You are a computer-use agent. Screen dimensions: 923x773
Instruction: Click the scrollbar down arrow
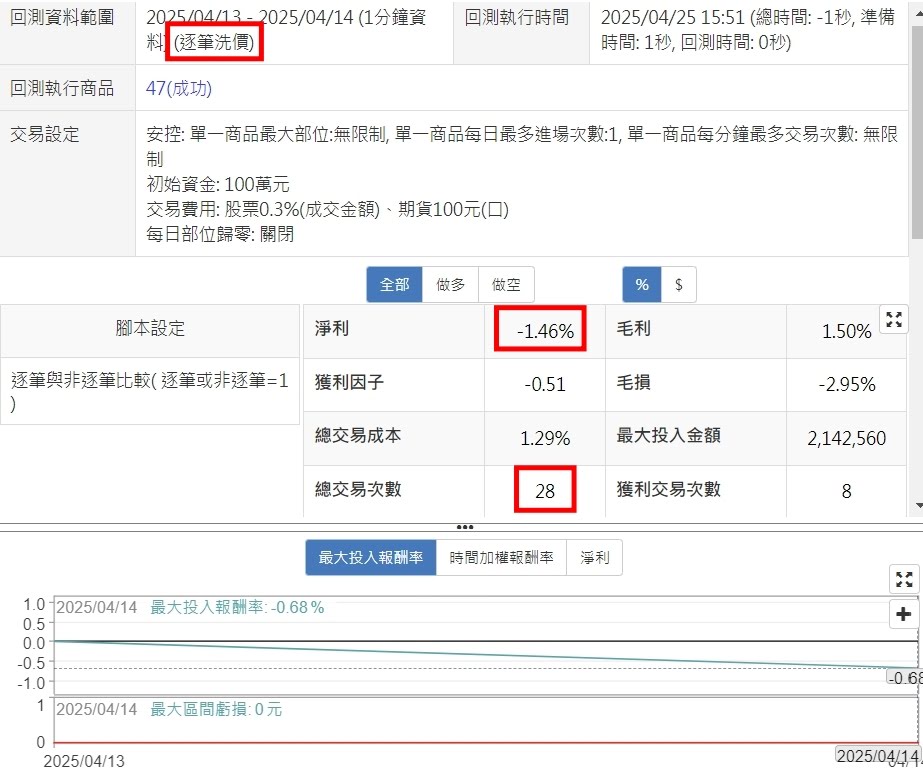pos(915,506)
